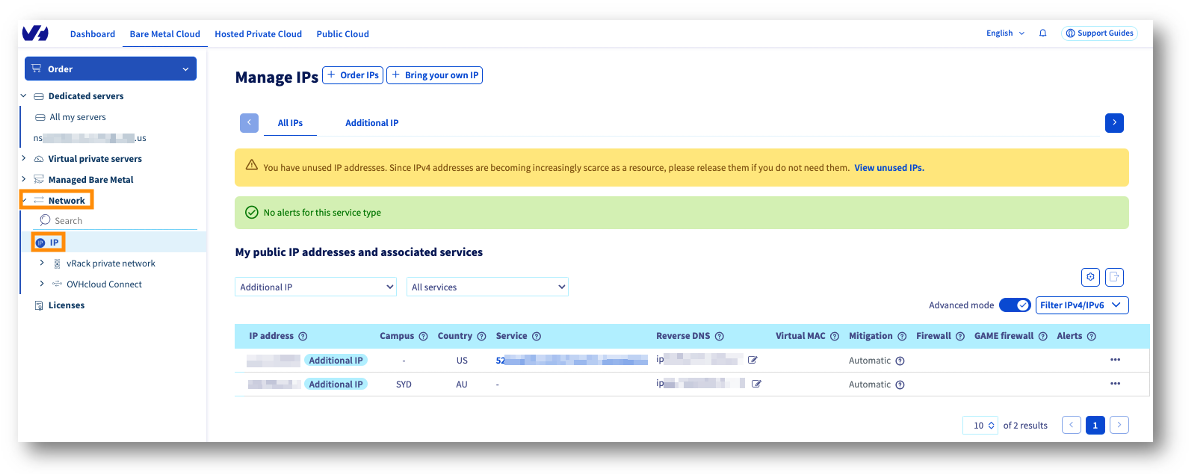The image size is (1189, 474).
Task: Open Licenses in the sidebar
Action: coord(66,305)
